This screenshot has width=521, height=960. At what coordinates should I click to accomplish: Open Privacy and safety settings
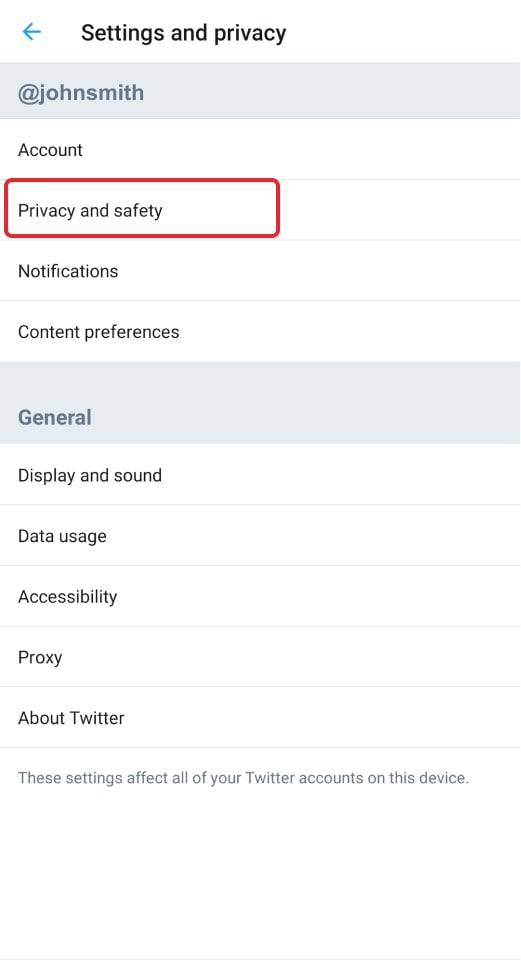tap(260, 210)
